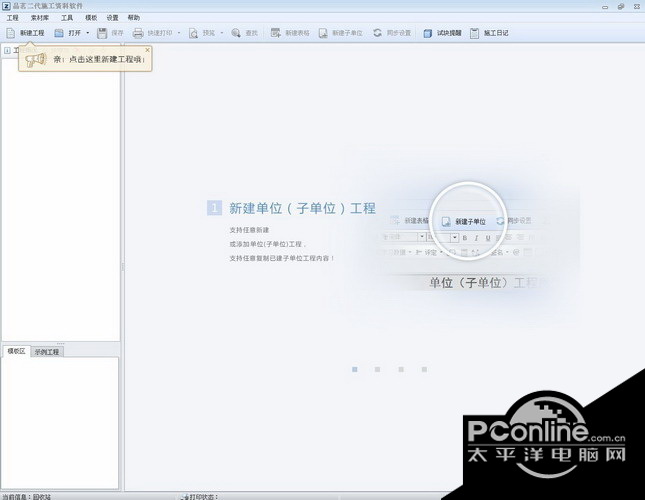Viewport: 645px width, 500px height.
Task: Minimize the application window
Action: (605, 7)
